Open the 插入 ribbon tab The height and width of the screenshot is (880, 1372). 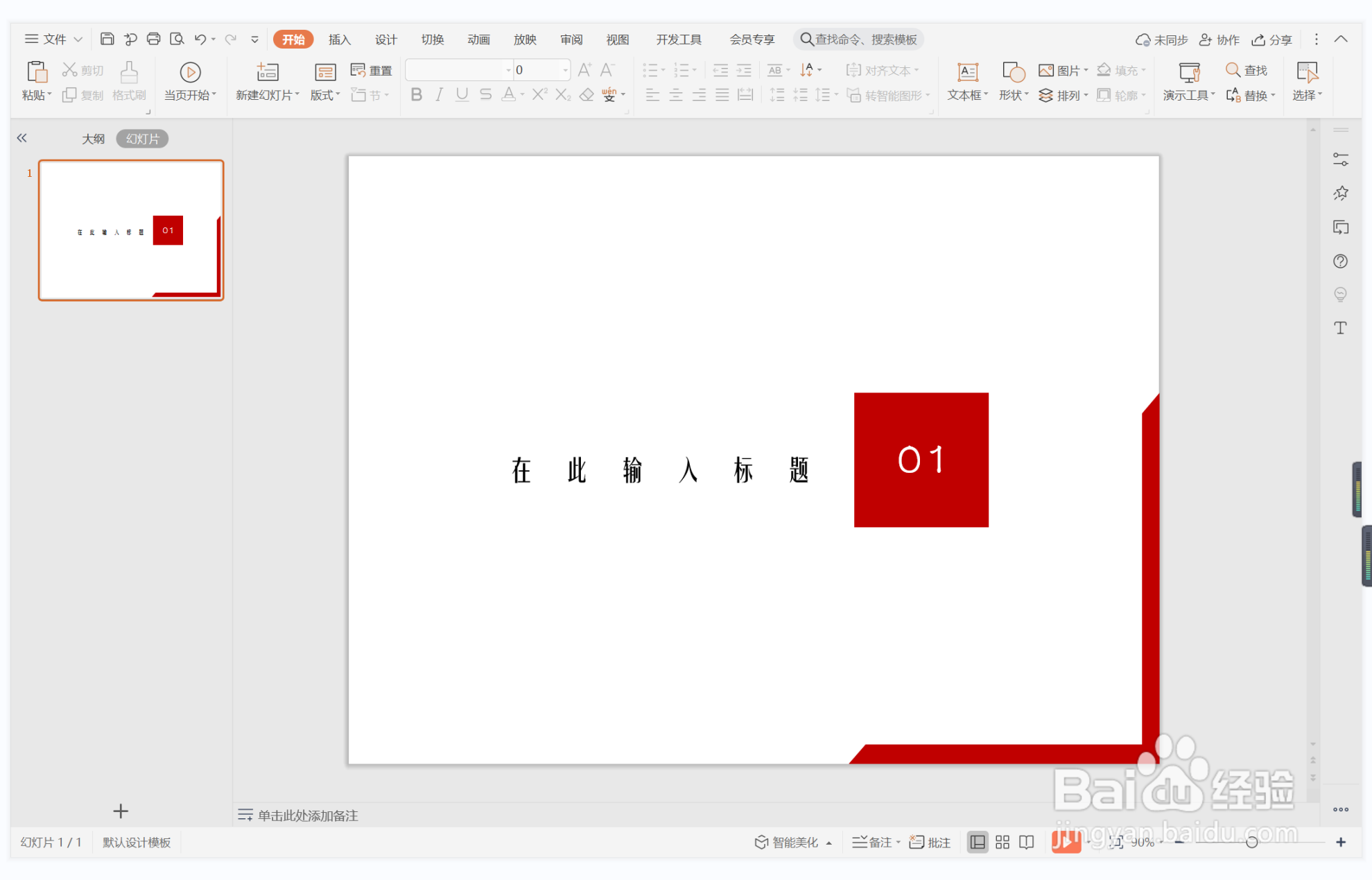coord(339,40)
